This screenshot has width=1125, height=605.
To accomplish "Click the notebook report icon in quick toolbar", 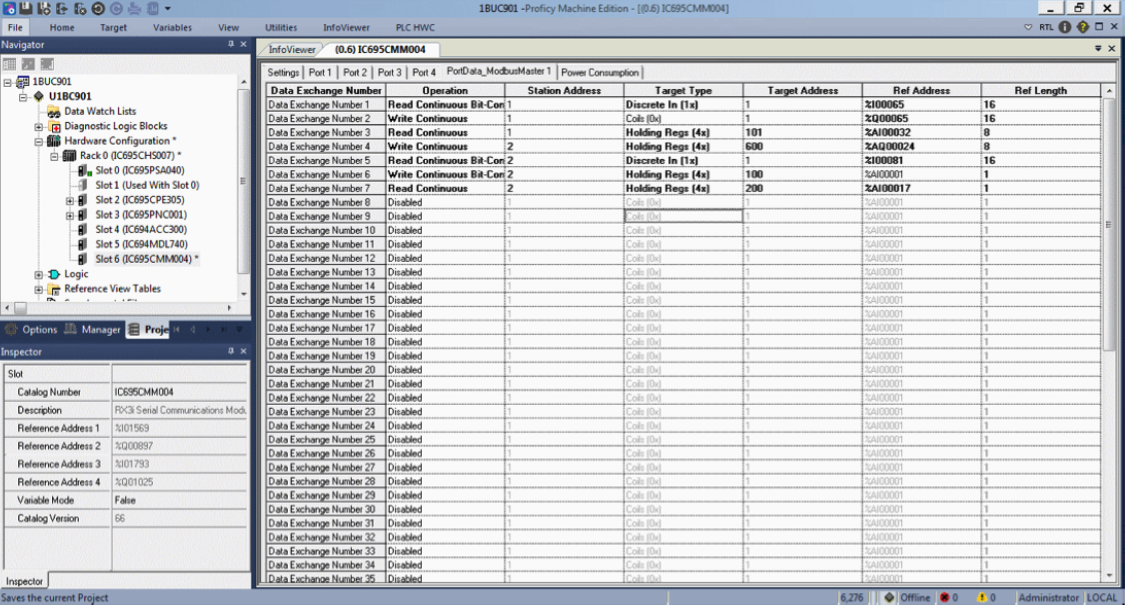I will (x=152, y=9).
